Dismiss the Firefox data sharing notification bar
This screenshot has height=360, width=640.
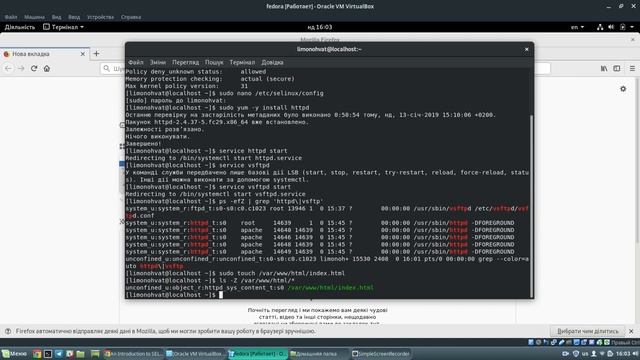point(631,331)
